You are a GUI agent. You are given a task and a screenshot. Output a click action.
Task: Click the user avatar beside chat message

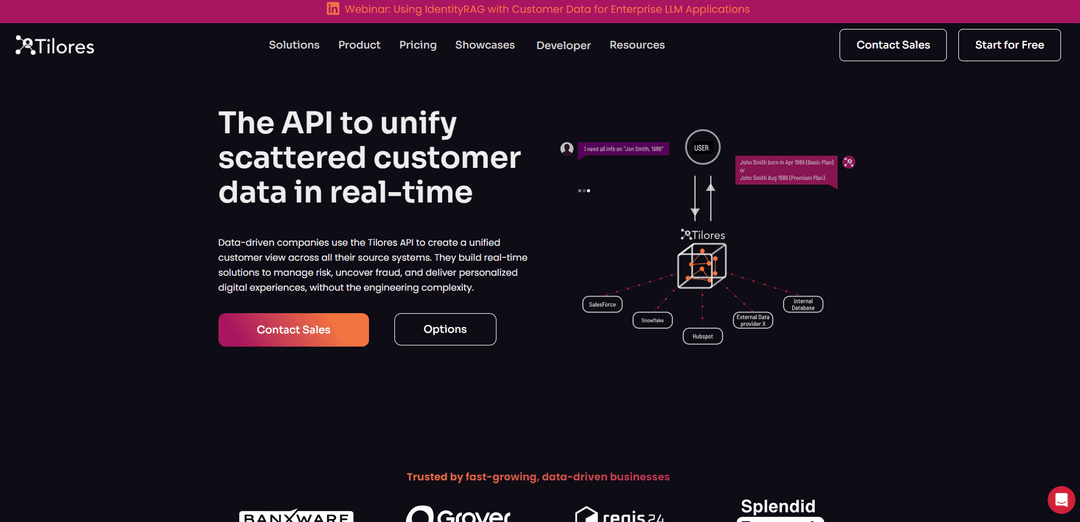point(567,149)
